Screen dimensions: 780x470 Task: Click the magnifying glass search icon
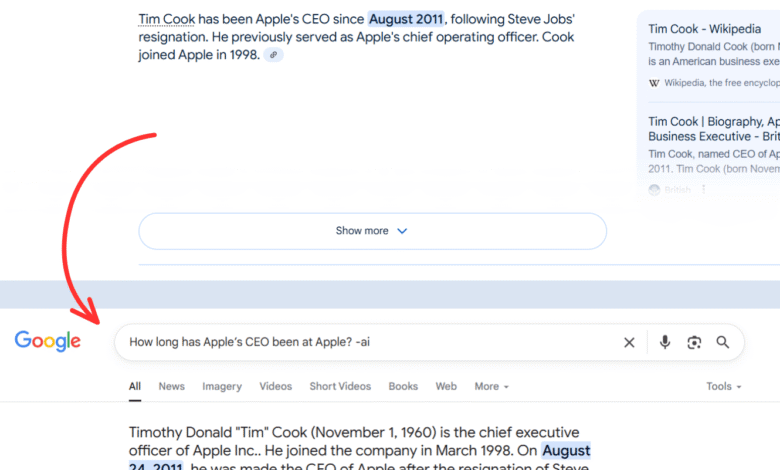click(x=723, y=342)
